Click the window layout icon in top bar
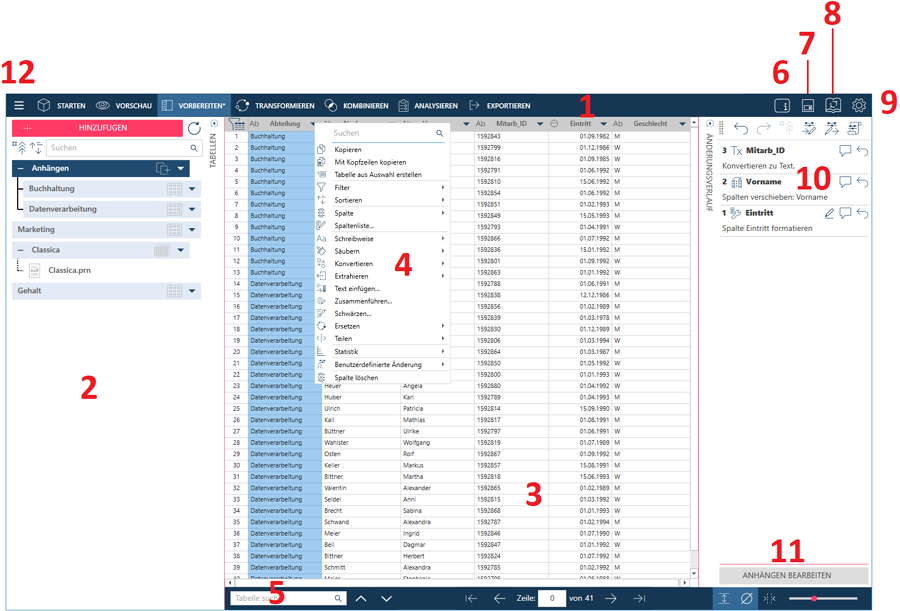The height and width of the screenshot is (611, 900). tap(808, 106)
